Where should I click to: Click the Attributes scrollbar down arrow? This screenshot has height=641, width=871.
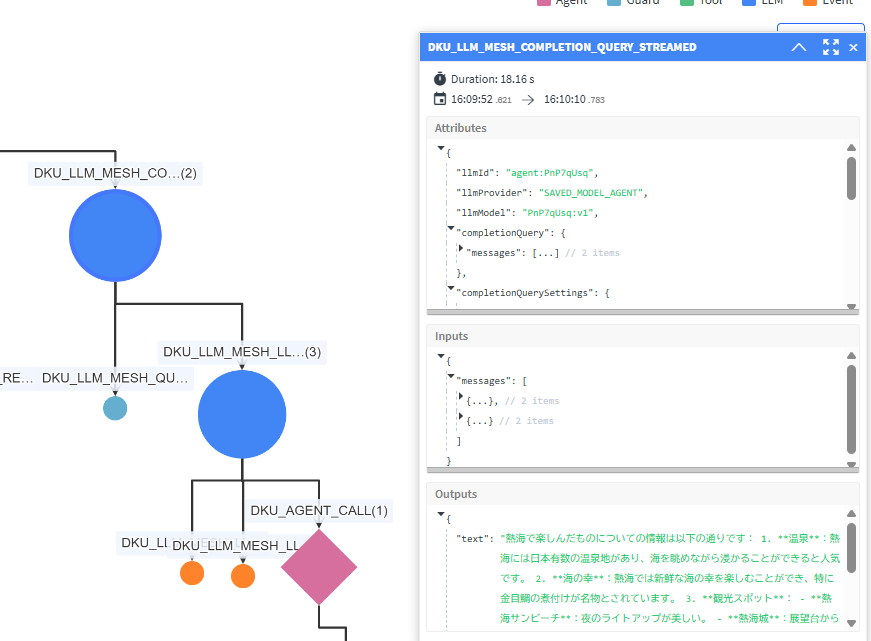pyautogui.click(x=851, y=306)
